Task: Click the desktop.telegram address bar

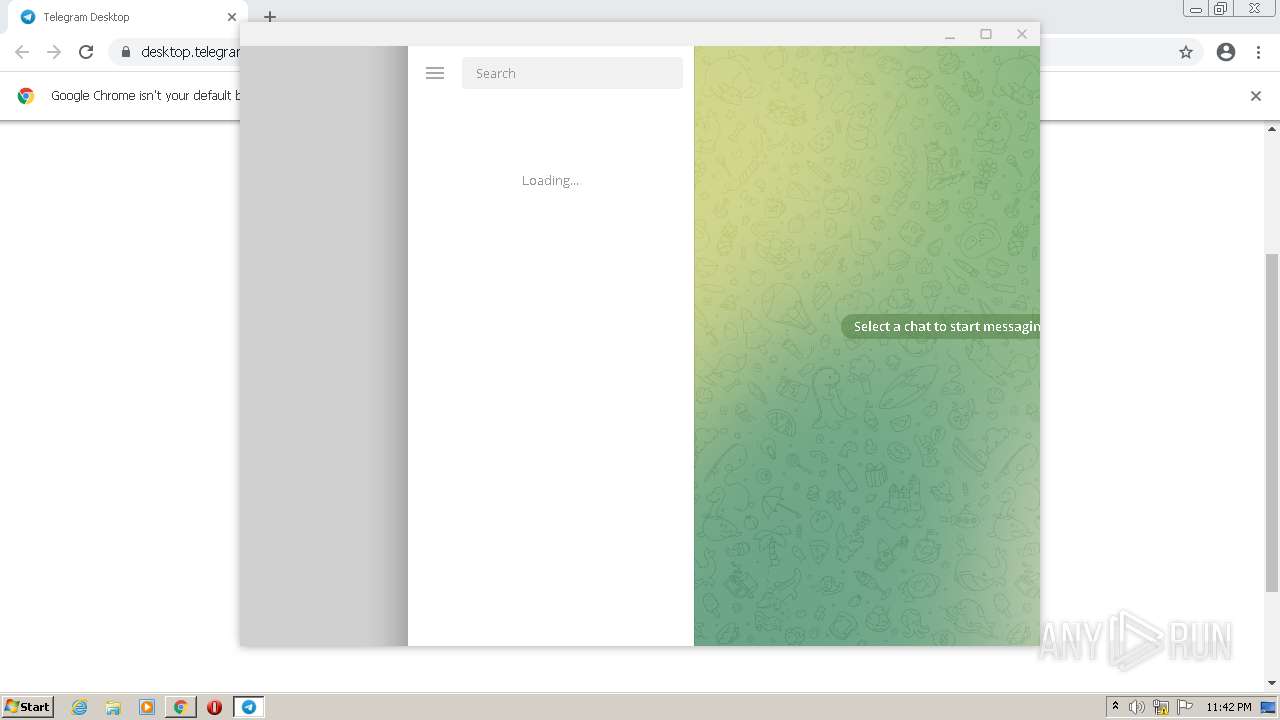Action: click(x=188, y=52)
